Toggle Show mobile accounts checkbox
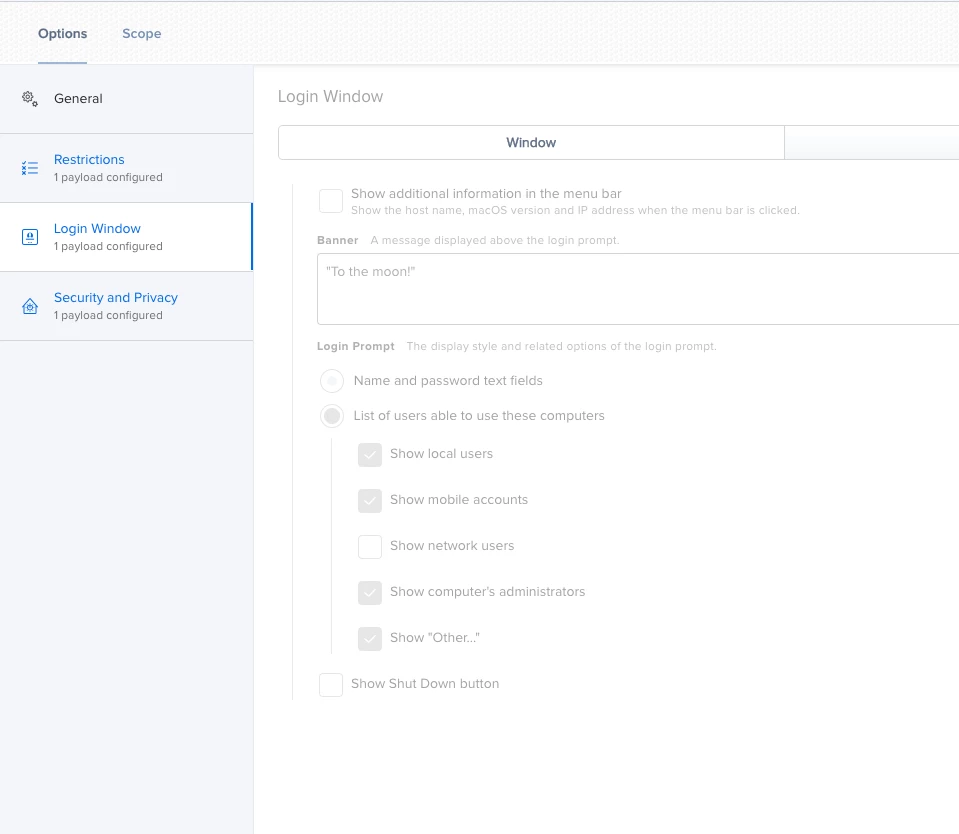959x834 pixels. [x=370, y=501]
